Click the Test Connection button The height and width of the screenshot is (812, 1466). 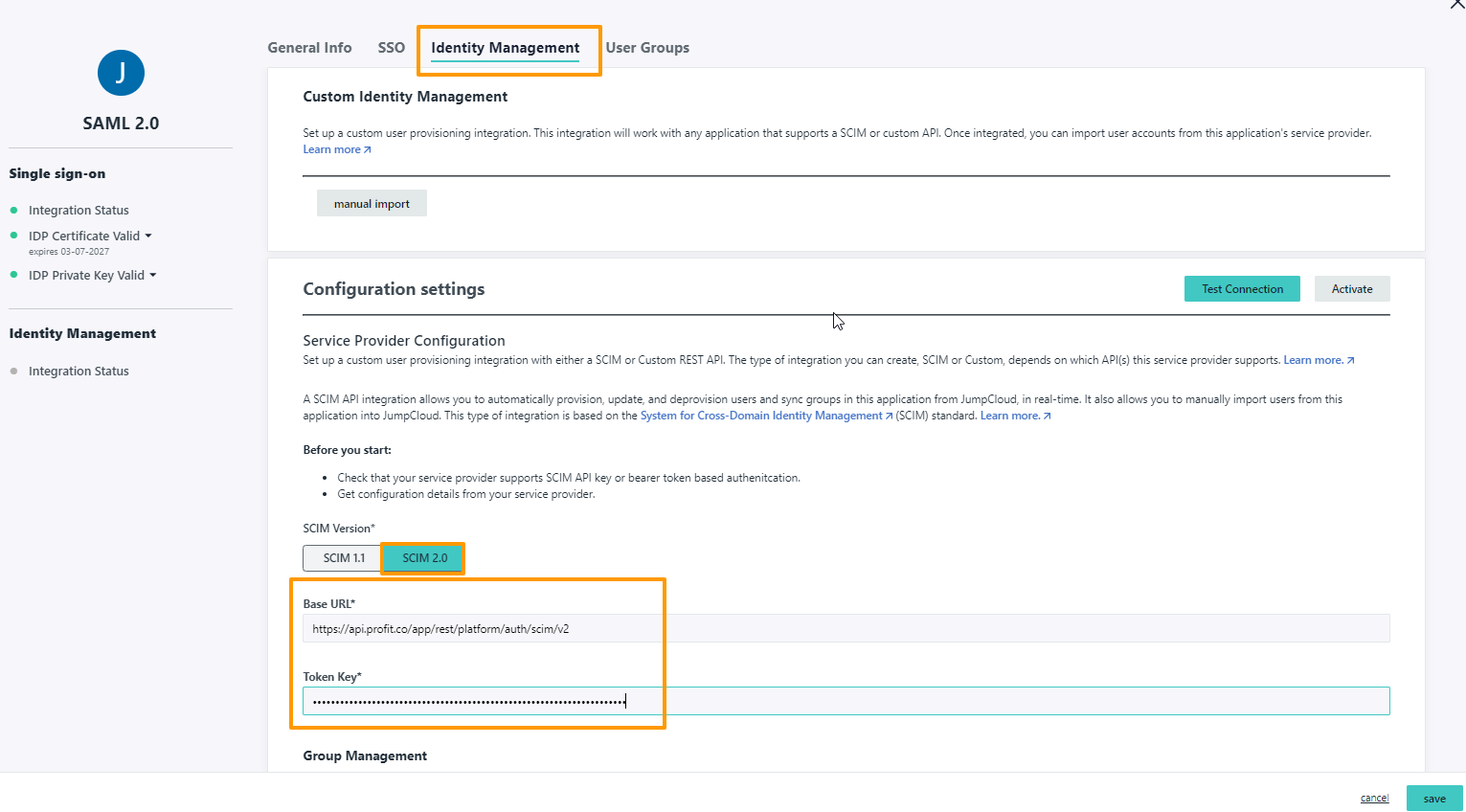click(x=1242, y=289)
